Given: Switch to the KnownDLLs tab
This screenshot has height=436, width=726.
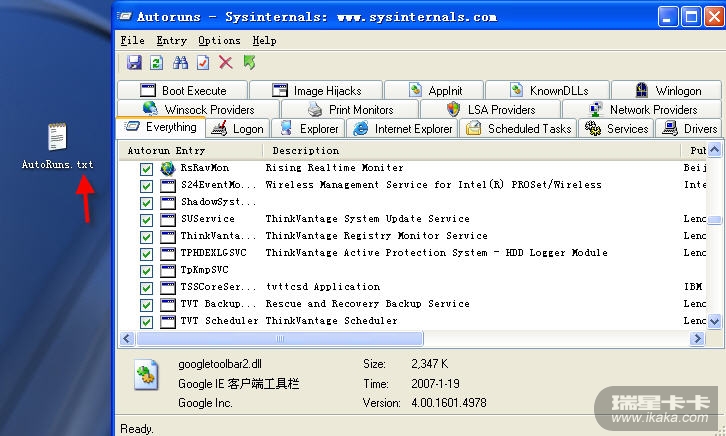Looking at the screenshot, I should click(x=548, y=90).
